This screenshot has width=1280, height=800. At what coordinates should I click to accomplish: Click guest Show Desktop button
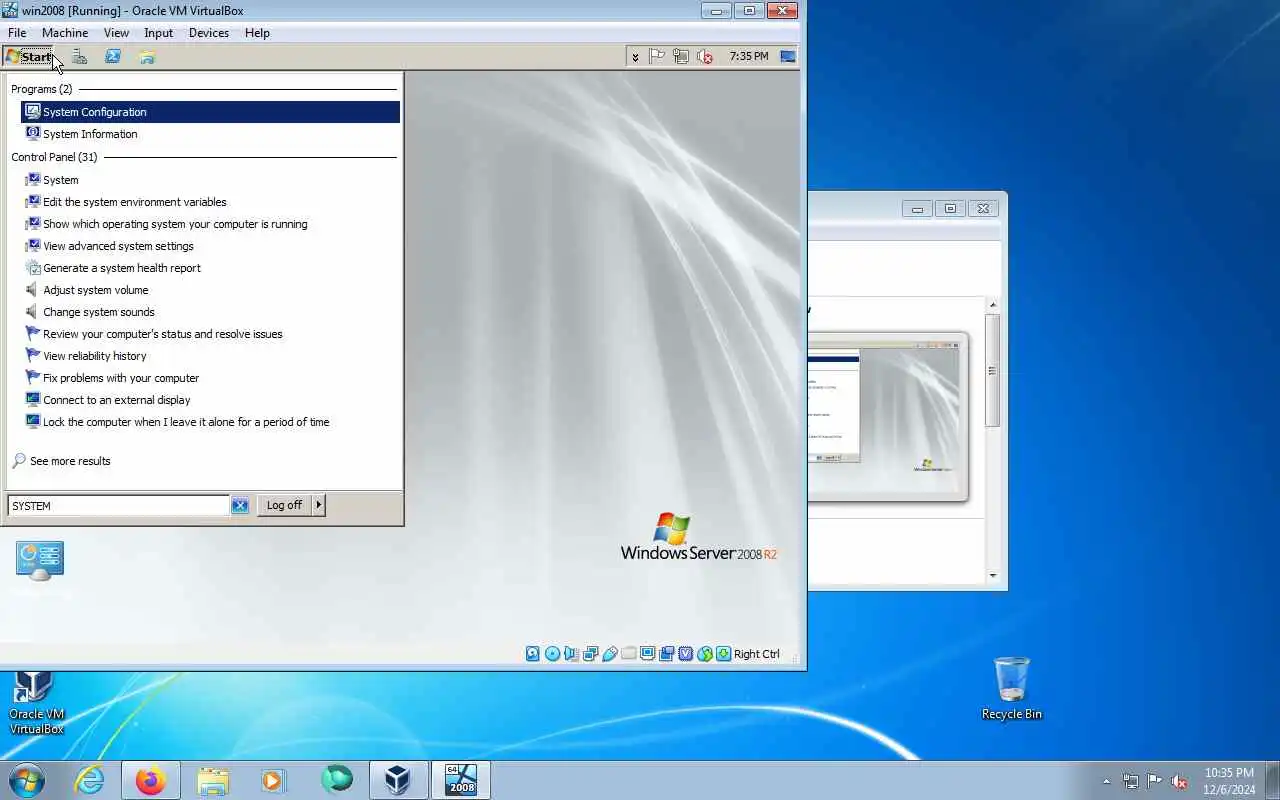788,57
